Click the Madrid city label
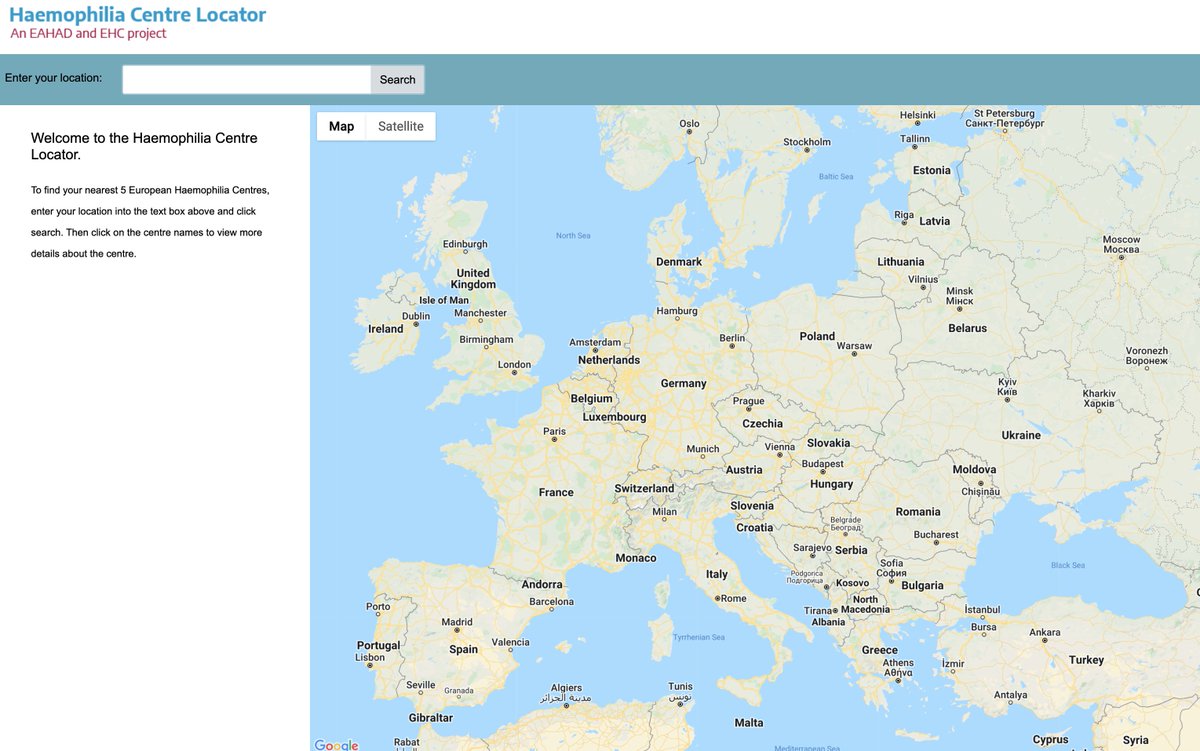This screenshot has width=1200, height=751. pos(457,622)
